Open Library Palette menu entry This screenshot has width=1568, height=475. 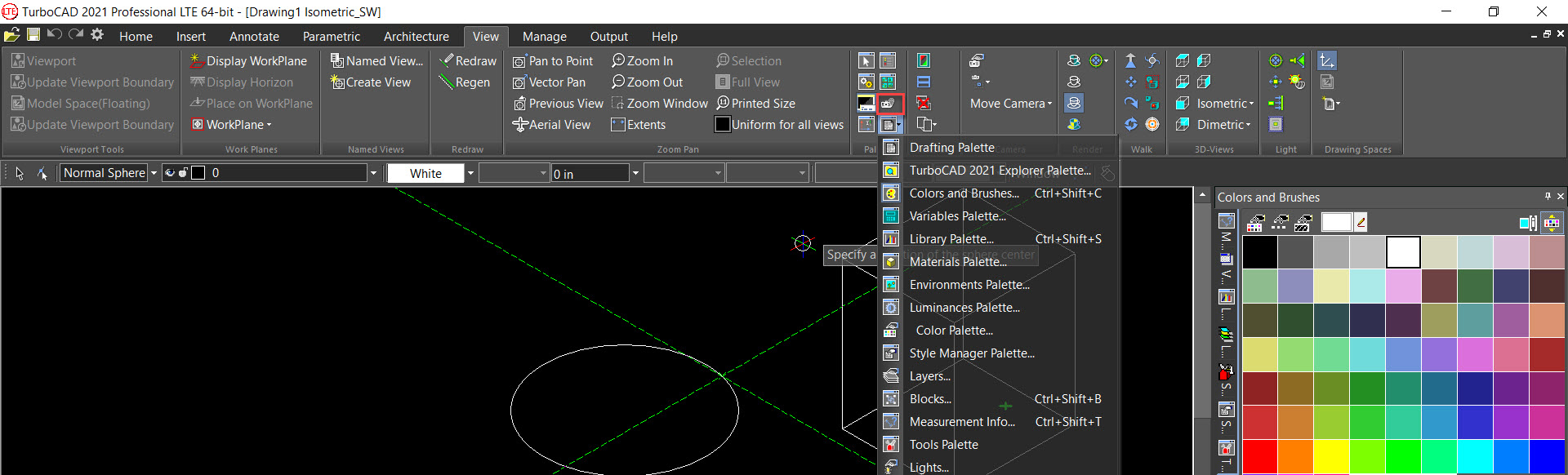pos(997,239)
